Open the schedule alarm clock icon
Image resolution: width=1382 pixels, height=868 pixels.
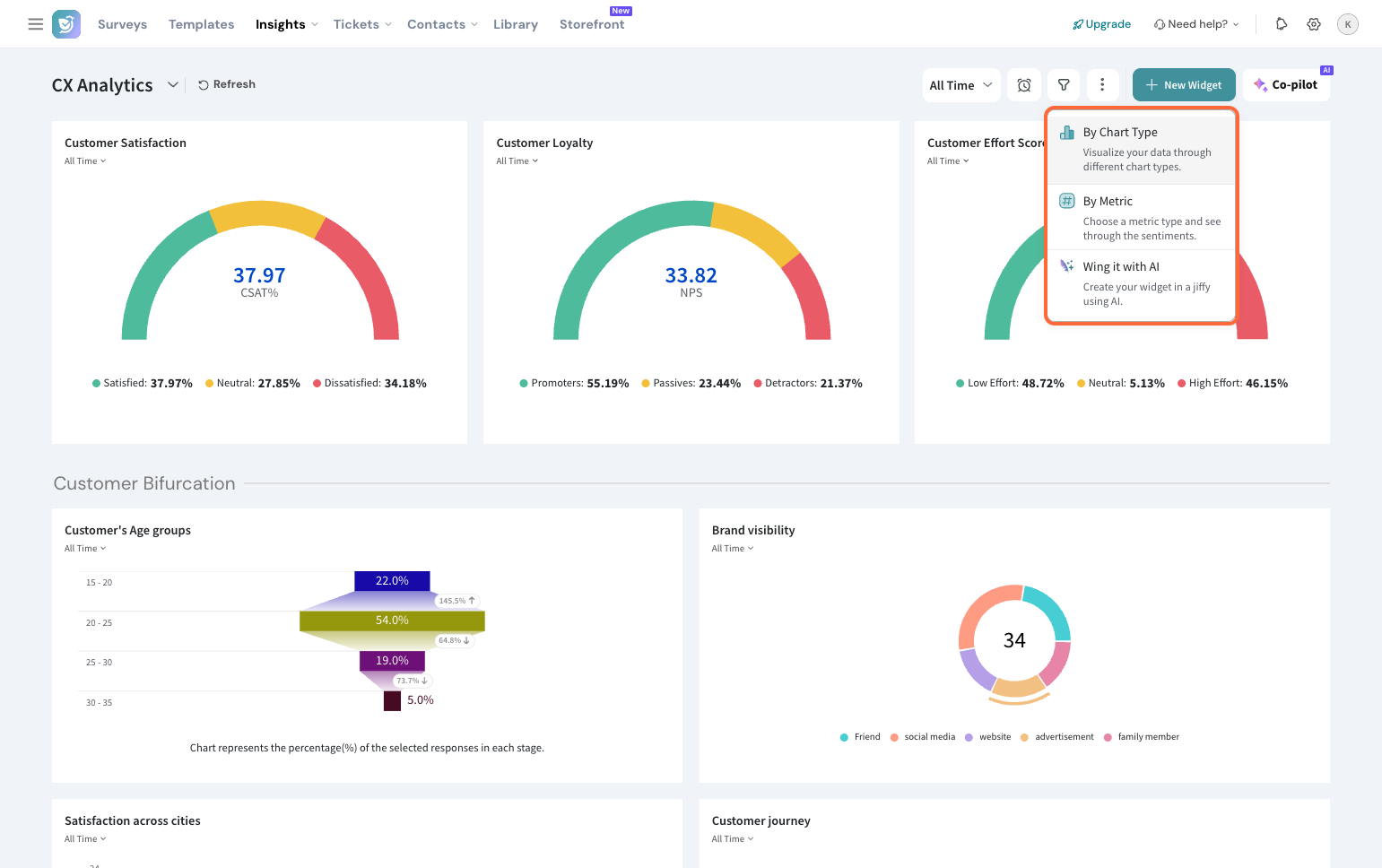[x=1024, y=85]
